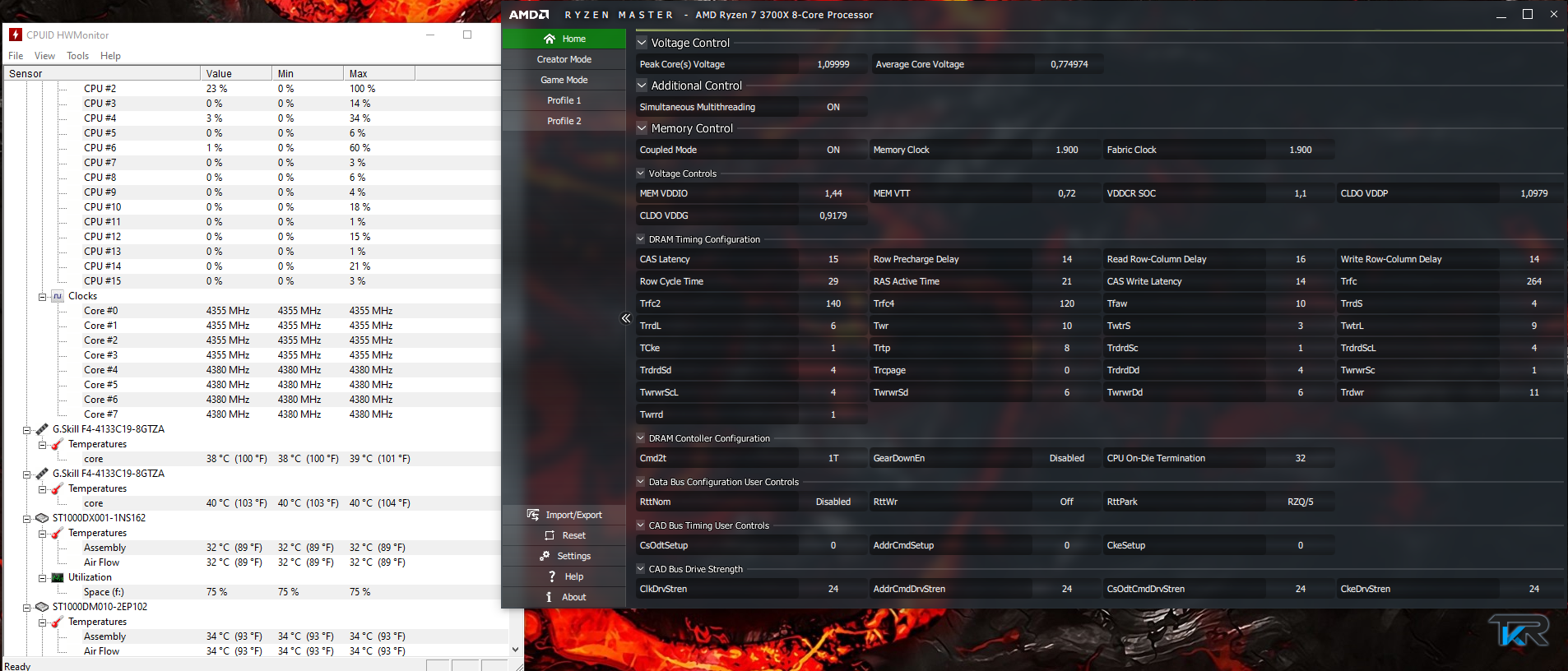The height and width of the screenshot is (671, 1568).
Task: Click the Coupled Mode ON value
Action: pyautogui.click(x=833, y=150)
